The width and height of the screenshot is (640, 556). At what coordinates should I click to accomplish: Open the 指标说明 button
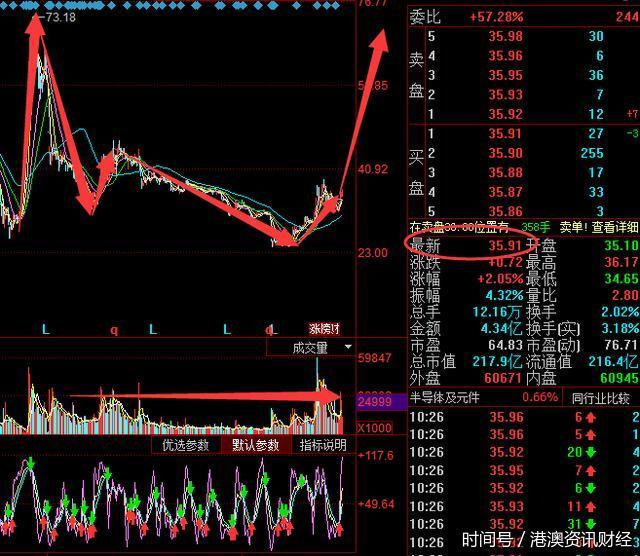[x=323, y=445]
